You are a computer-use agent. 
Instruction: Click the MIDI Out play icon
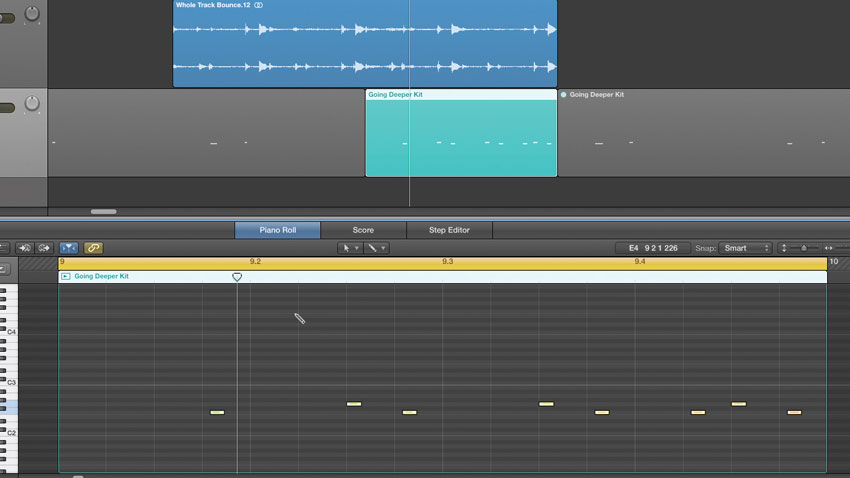pos(44,248)
